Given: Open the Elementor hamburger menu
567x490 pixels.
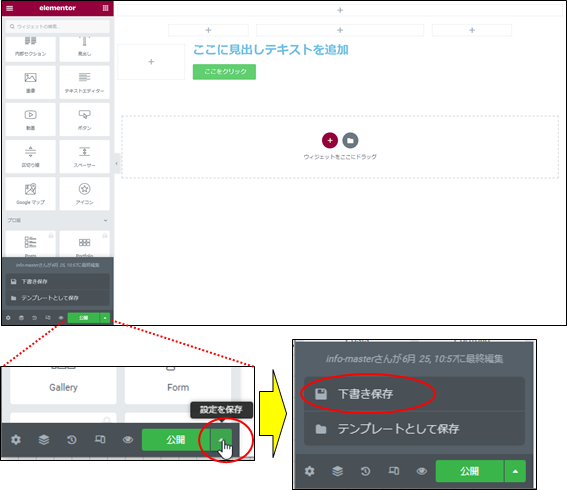Looking at the screenshot, I should point(10,8).
